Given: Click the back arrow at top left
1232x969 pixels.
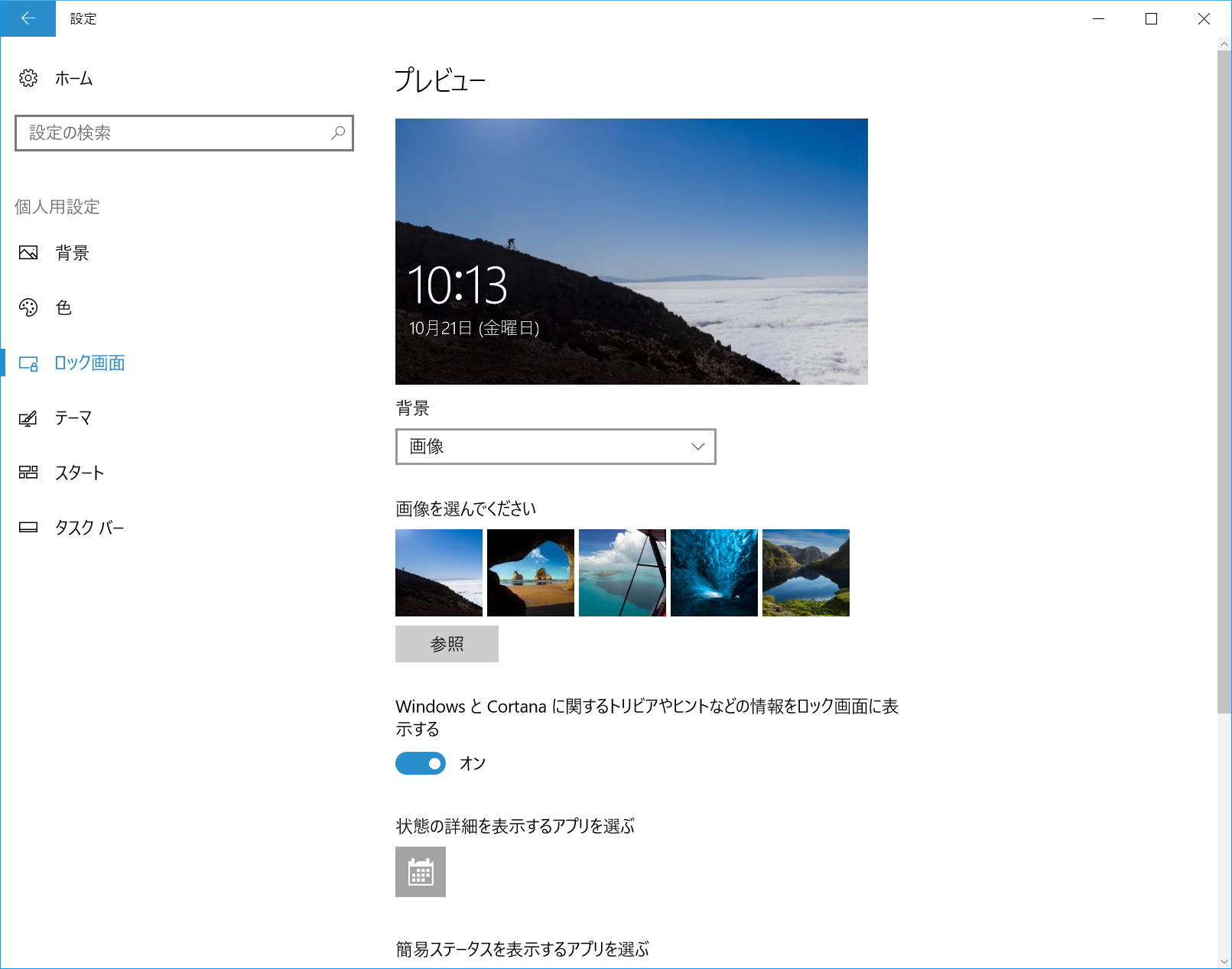Looking at the screenshot, I should 28,18.
